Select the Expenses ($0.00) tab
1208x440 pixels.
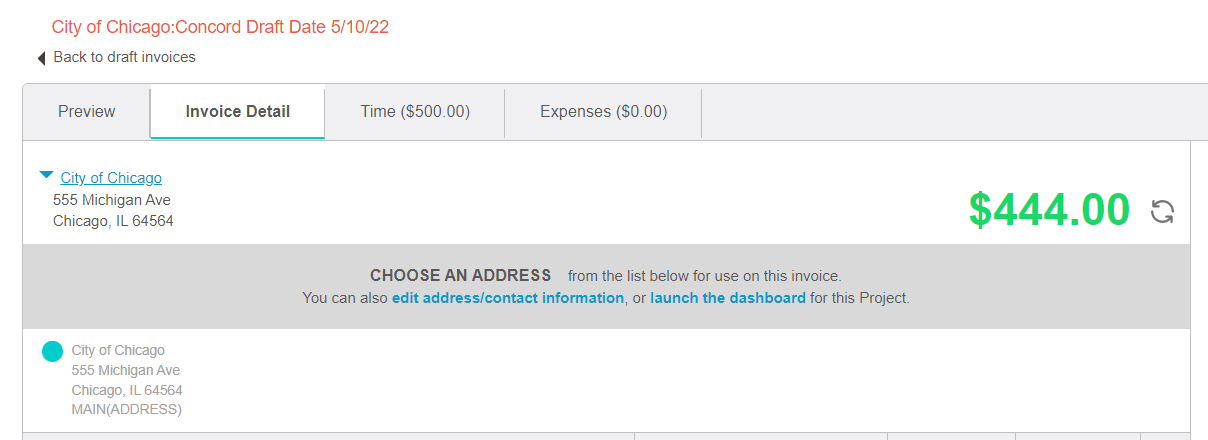[x=603, y=112]
